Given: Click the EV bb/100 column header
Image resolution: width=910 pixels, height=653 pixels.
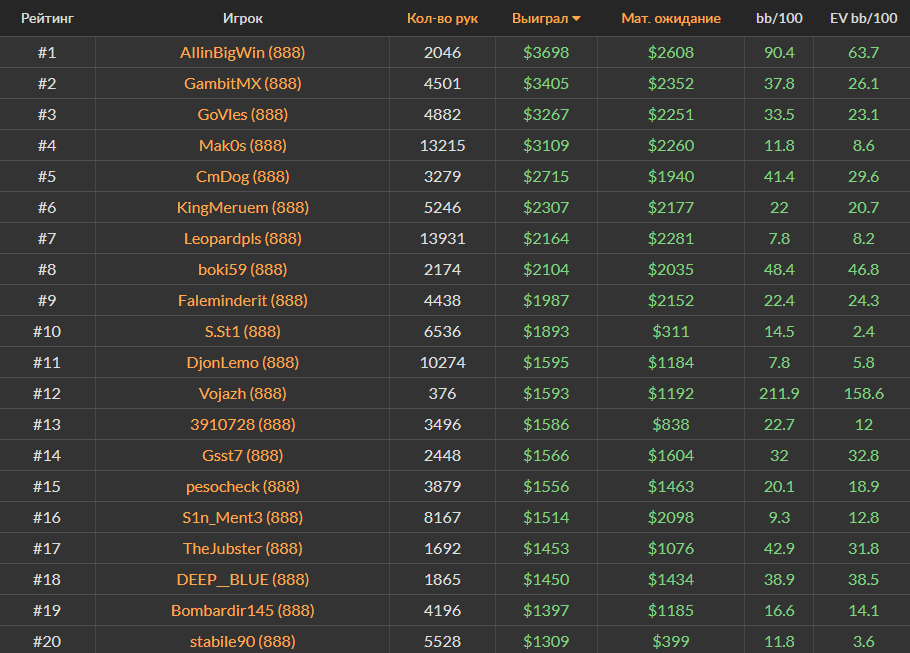Looking at the screenshot, I should [x=862, y=18].
